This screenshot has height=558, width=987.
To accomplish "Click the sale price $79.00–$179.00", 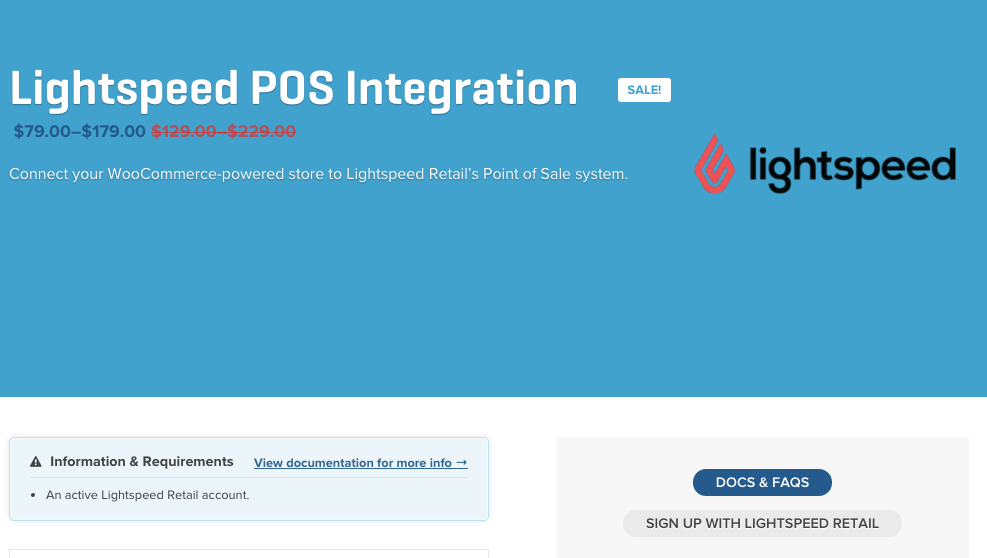I will pos(79,132).
